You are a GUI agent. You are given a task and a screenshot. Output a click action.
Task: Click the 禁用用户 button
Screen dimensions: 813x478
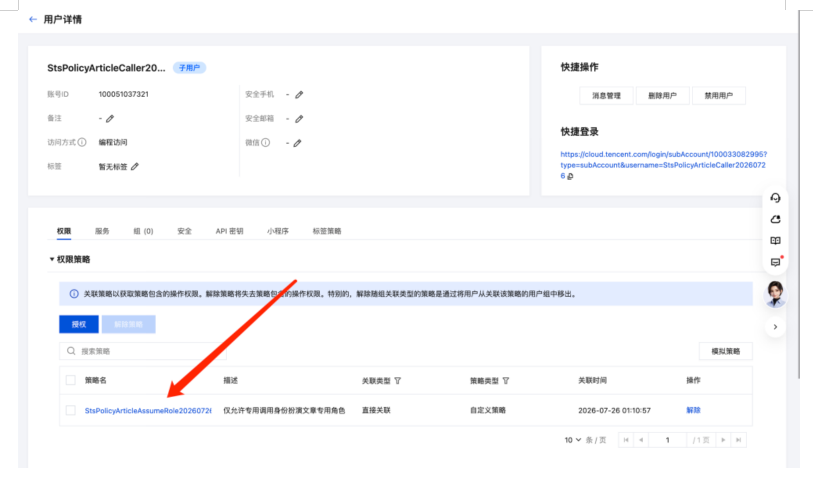pyautogui.click(x=718, y=95)
